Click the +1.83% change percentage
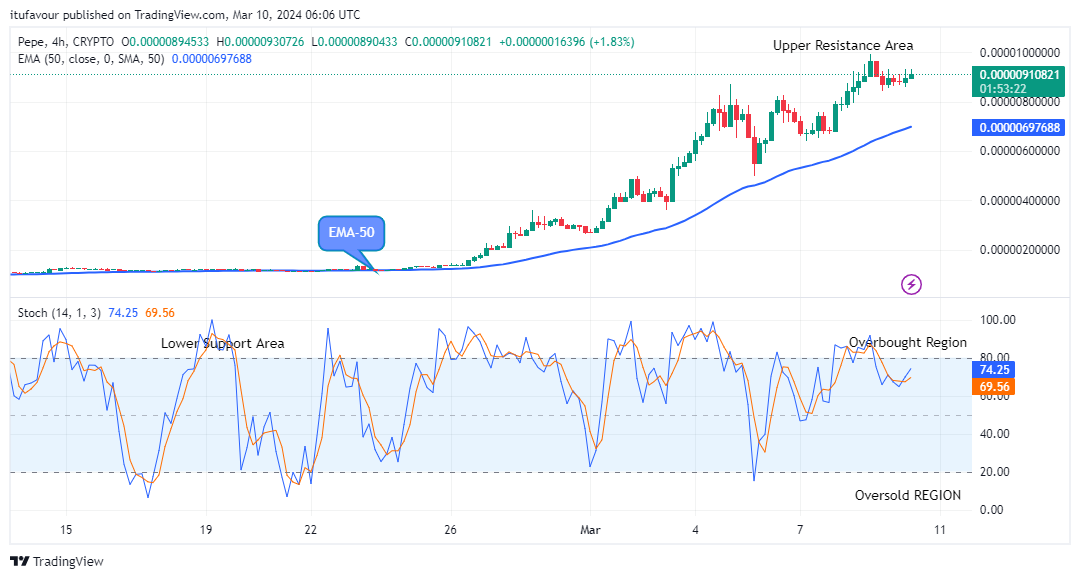Viewport: 1080px width, 579px height. pyautogui.click(x=612, y=42)
